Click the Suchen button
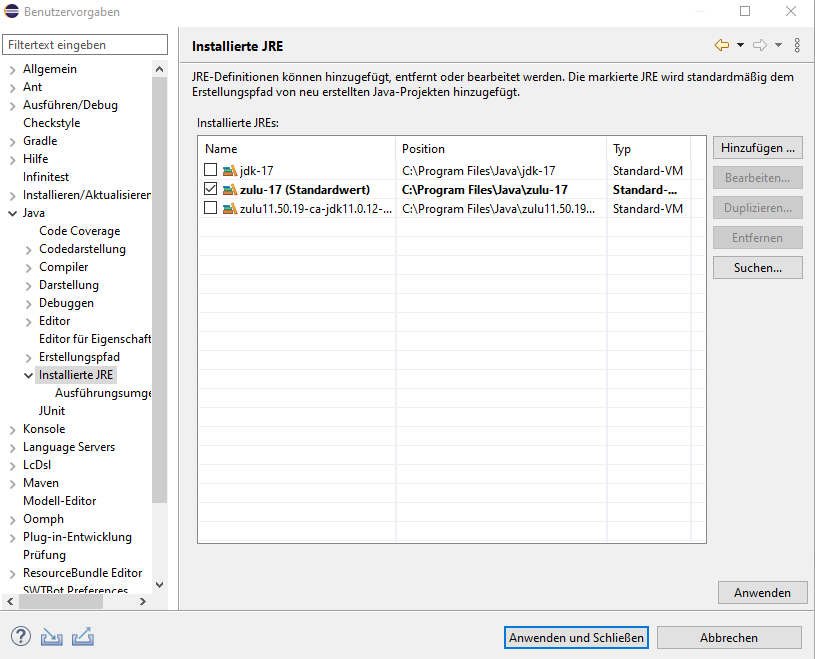This screenshot has height=659, width=815. tap(758, 268)
